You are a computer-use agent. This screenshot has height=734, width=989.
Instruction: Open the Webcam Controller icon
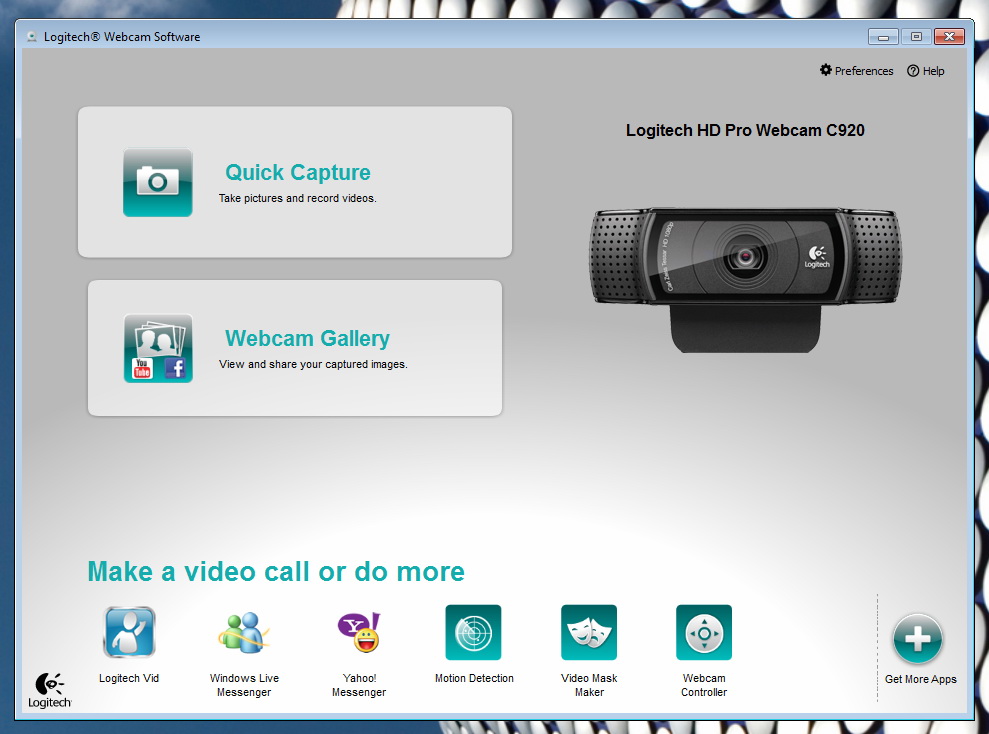[704, 632]
